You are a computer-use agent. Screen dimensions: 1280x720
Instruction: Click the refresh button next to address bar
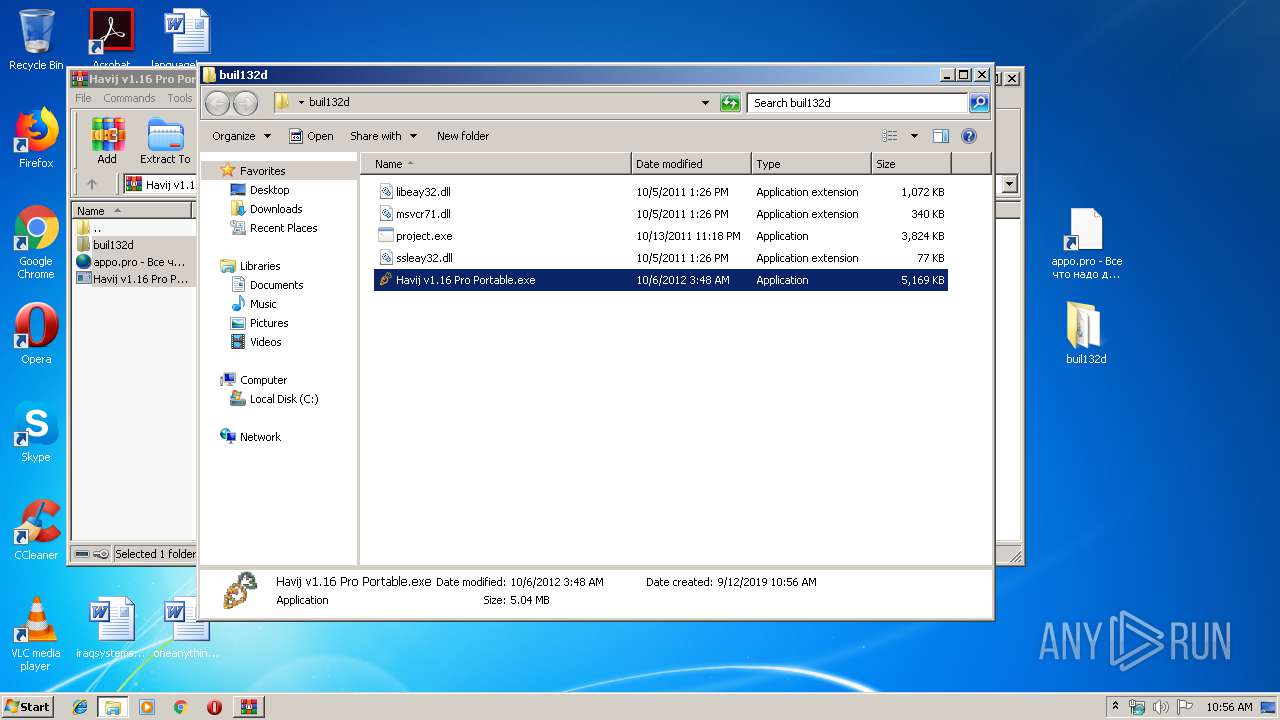pyautogui.click(x=730, y=102)
